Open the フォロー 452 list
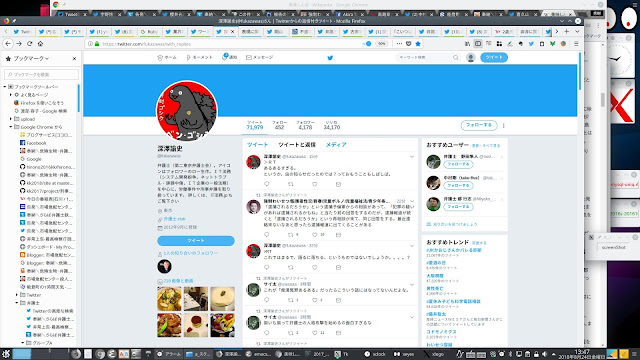The image size is (640, 360). pyautogui.click(x=279, y=125)
